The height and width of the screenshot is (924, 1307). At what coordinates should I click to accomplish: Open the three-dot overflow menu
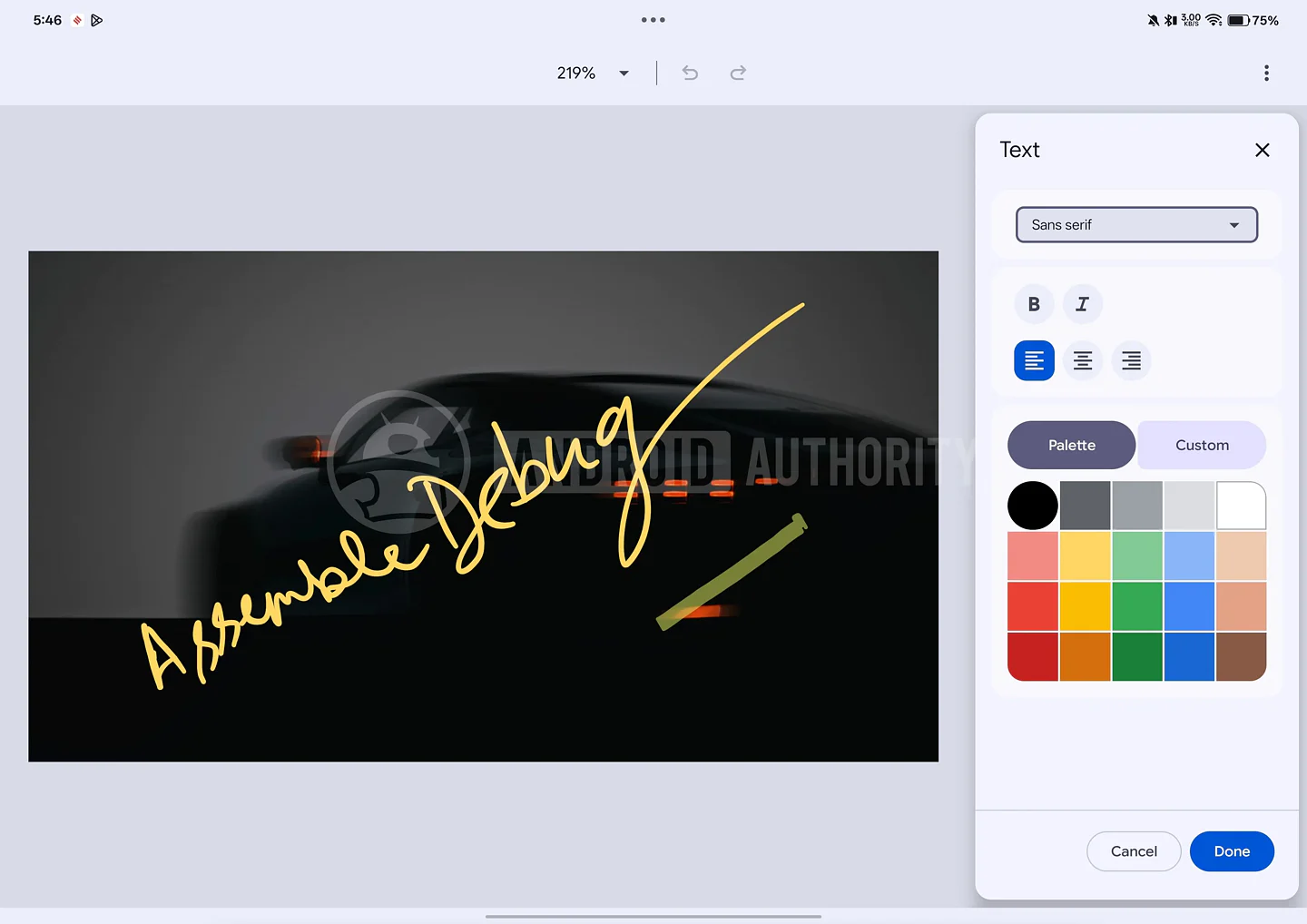1266,73
